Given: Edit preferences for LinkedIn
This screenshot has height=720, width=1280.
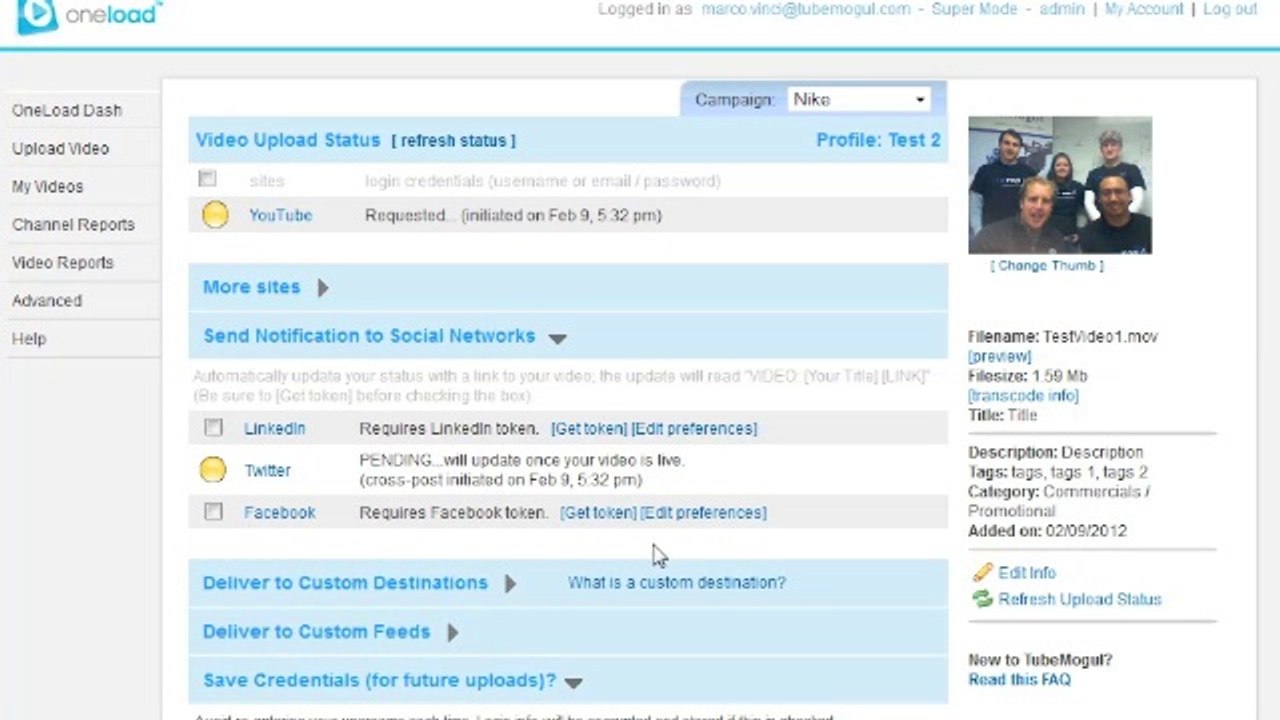Looking at the screenshot, I should (x=694, y=428).
